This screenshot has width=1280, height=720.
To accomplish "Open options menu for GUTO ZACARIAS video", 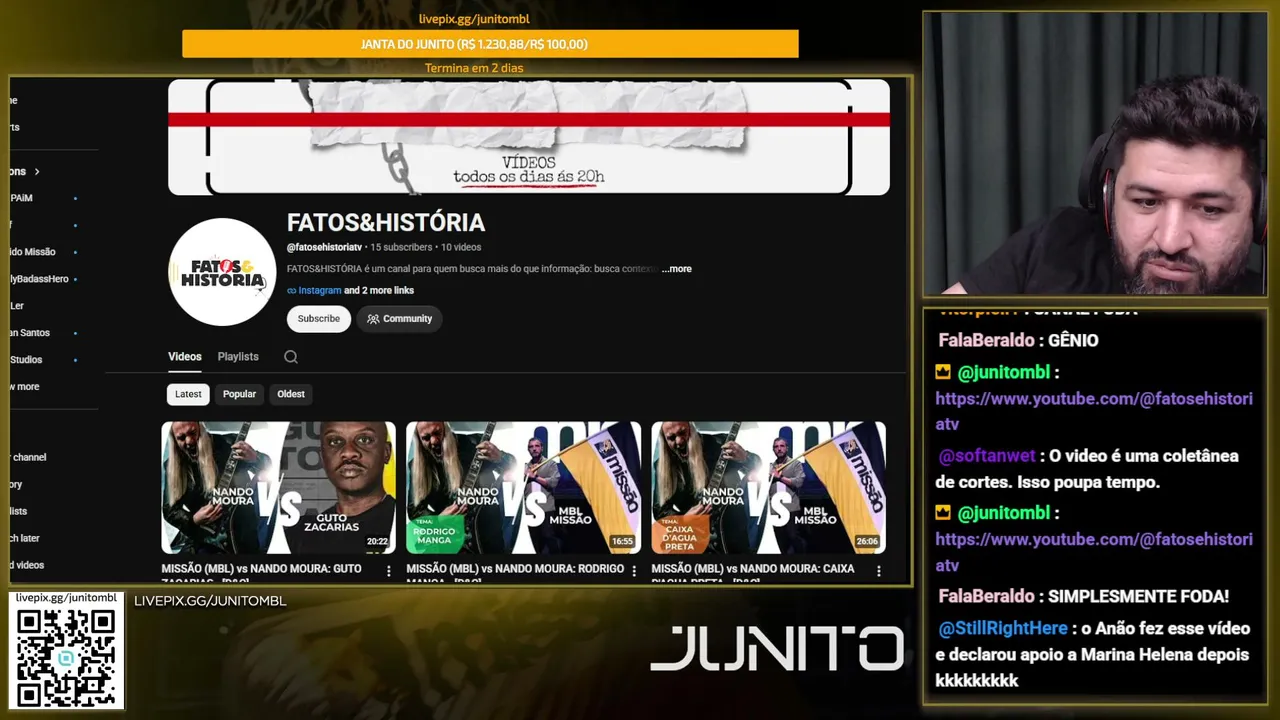I will coord(389,571).
